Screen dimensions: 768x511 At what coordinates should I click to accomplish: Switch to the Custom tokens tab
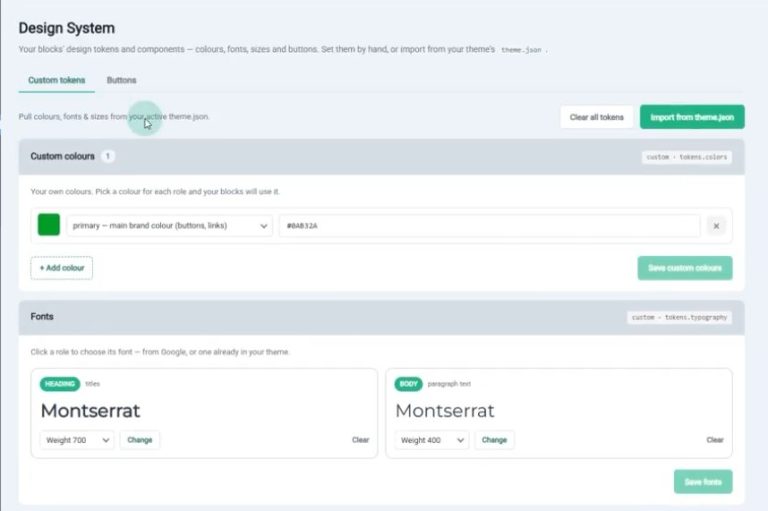(56, 80)
